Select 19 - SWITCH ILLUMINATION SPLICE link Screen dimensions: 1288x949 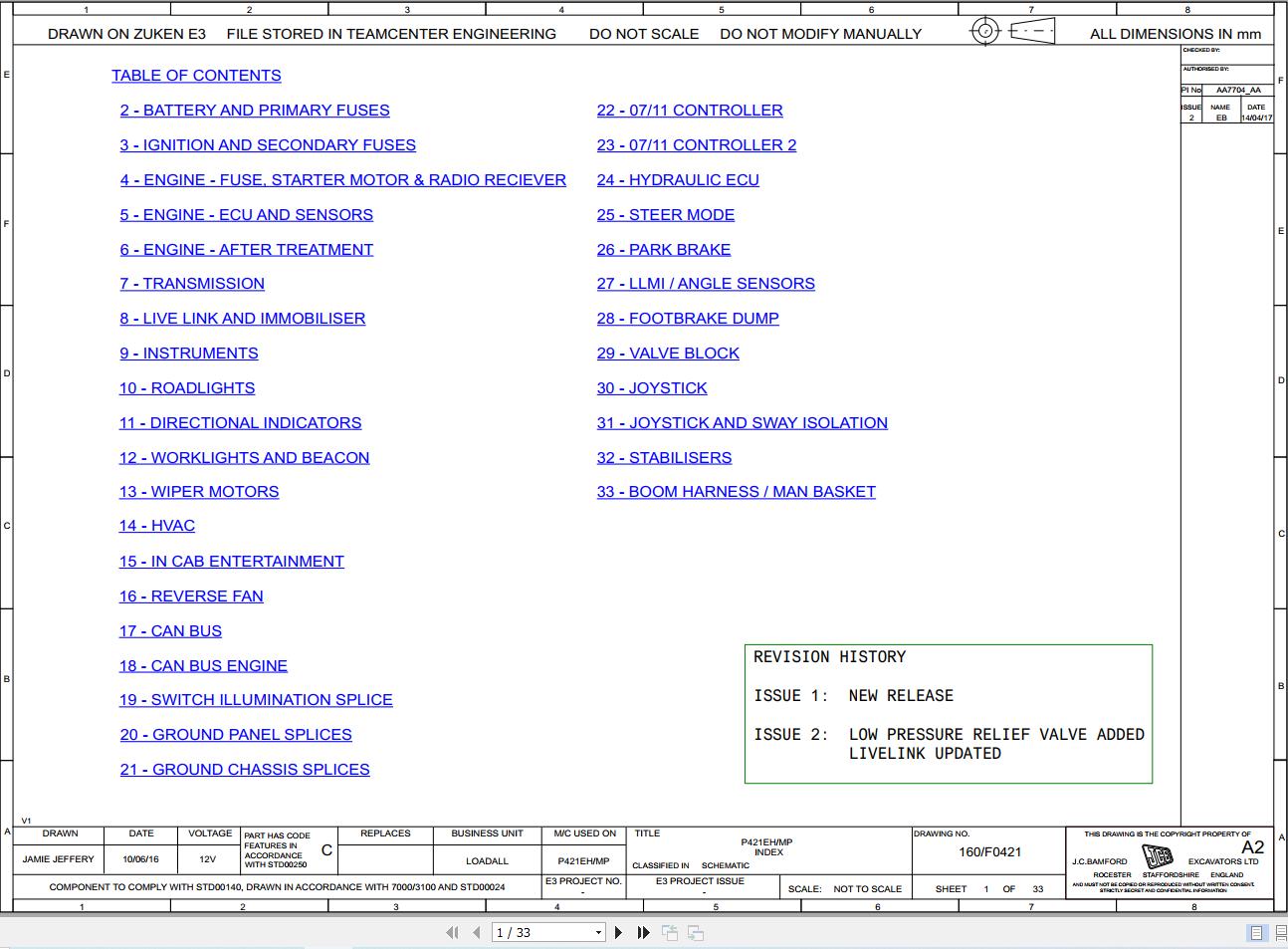256,700
